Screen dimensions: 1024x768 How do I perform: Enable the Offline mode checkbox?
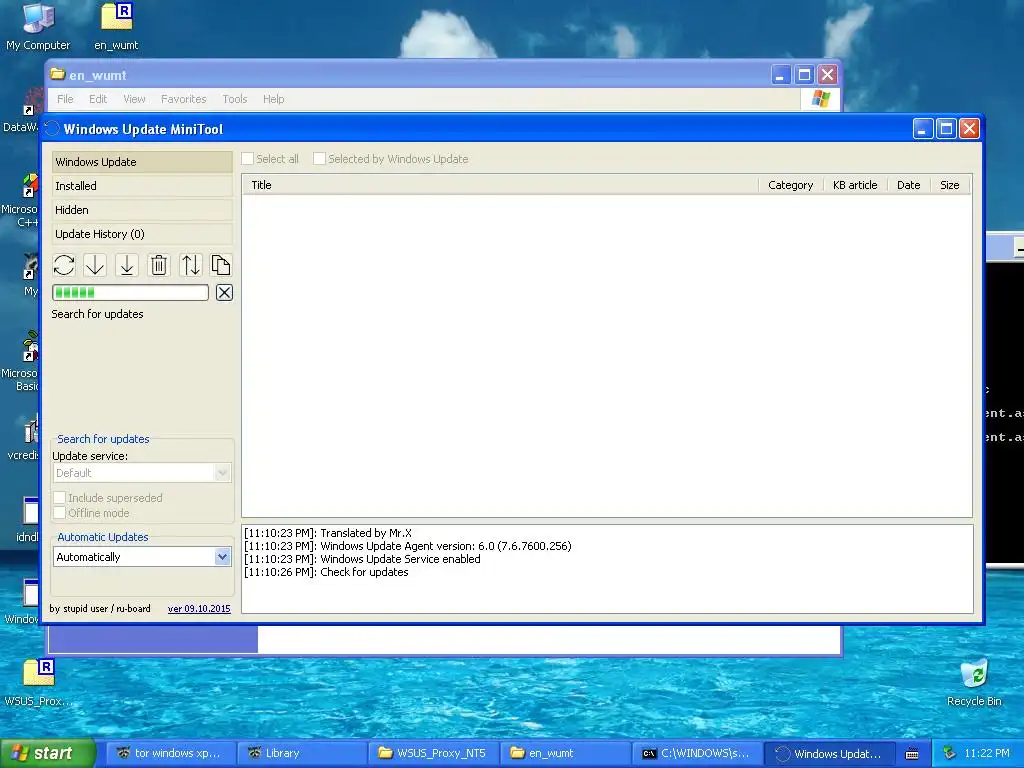coord(59,513)
